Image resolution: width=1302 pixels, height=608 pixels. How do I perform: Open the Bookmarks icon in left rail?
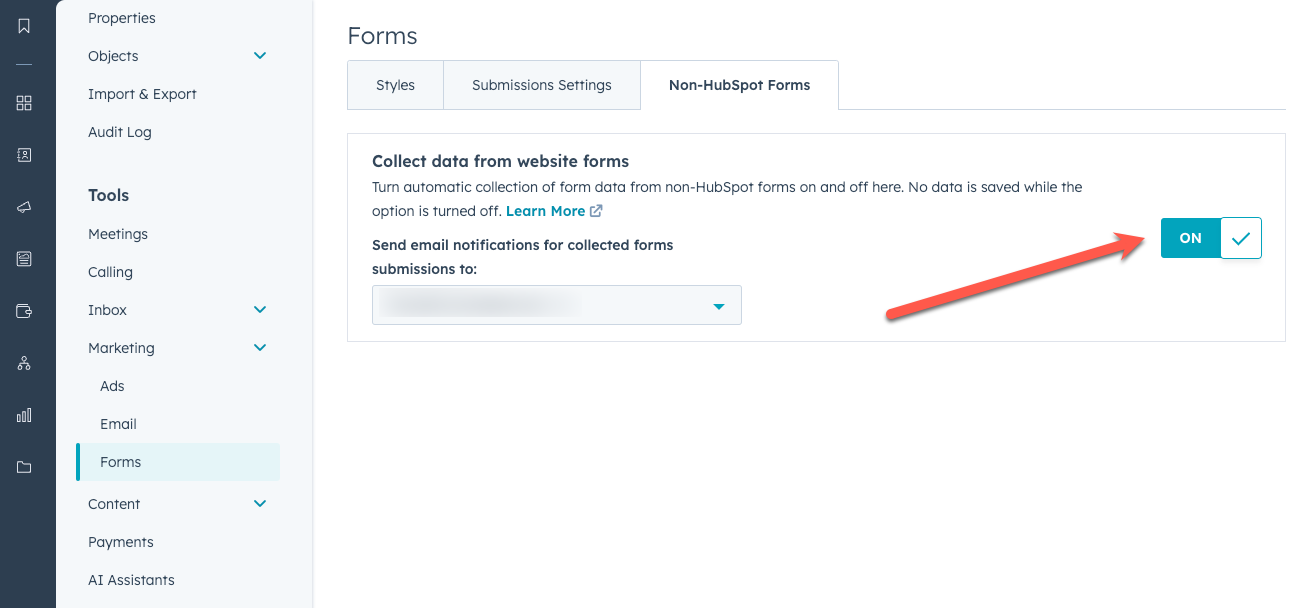click(x=24, y=26)
